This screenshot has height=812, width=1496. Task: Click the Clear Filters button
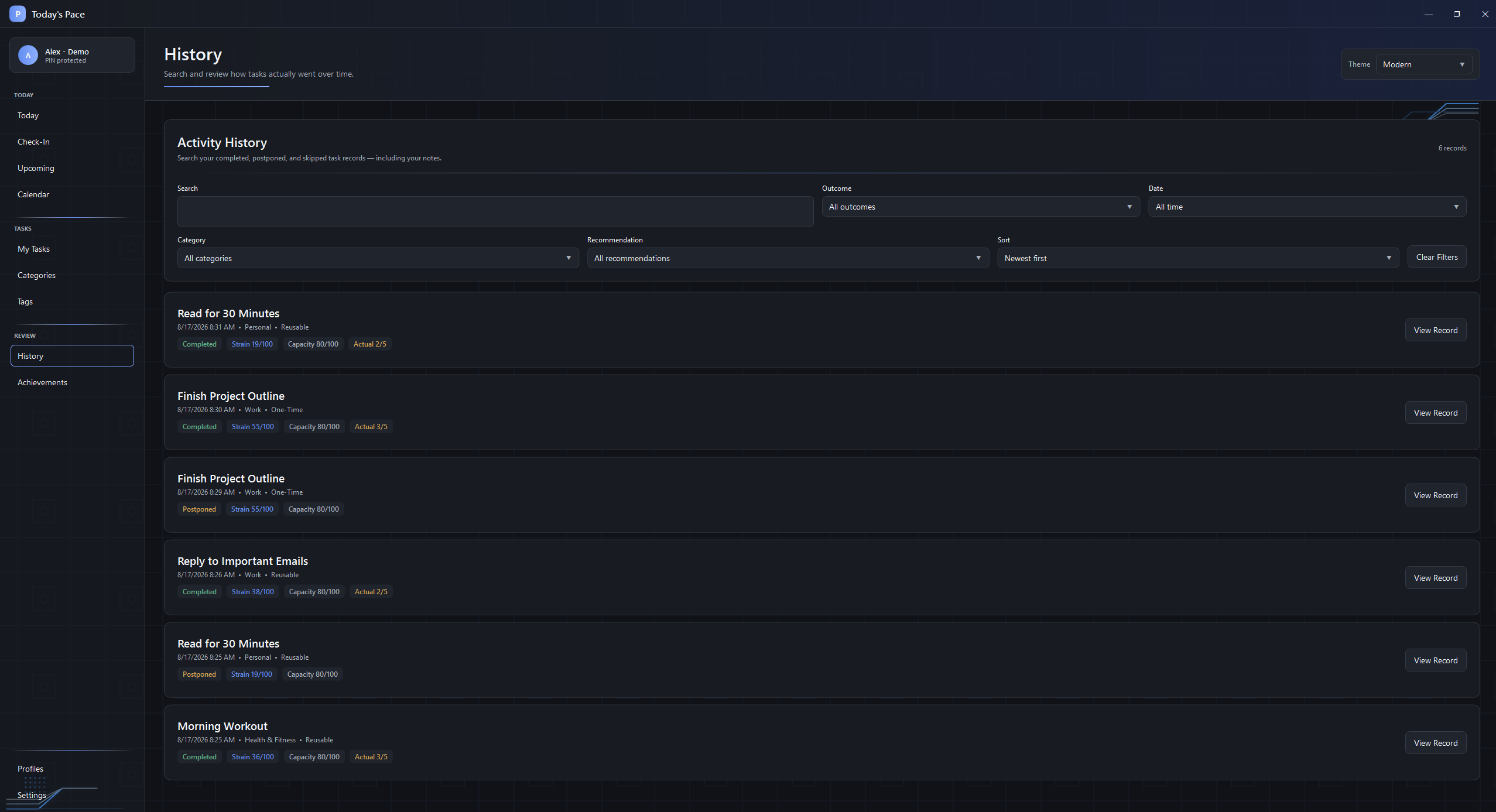[1437, 257]
